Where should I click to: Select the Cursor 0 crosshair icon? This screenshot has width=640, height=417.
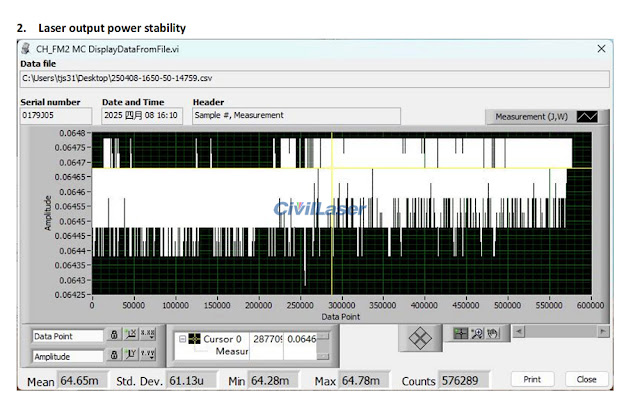(194, 339)
